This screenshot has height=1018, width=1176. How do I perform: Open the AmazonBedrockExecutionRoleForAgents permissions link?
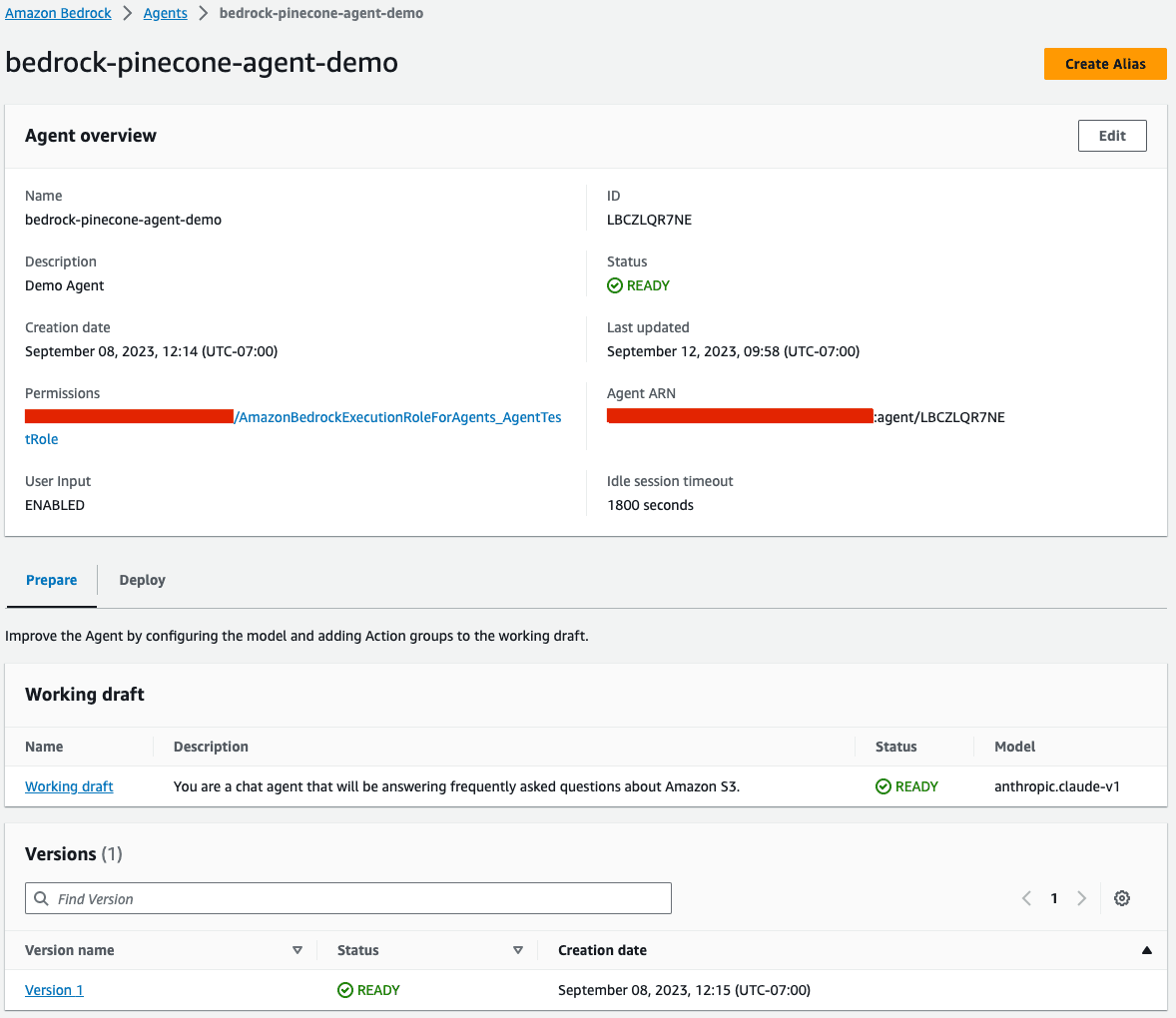click(399, 417)
